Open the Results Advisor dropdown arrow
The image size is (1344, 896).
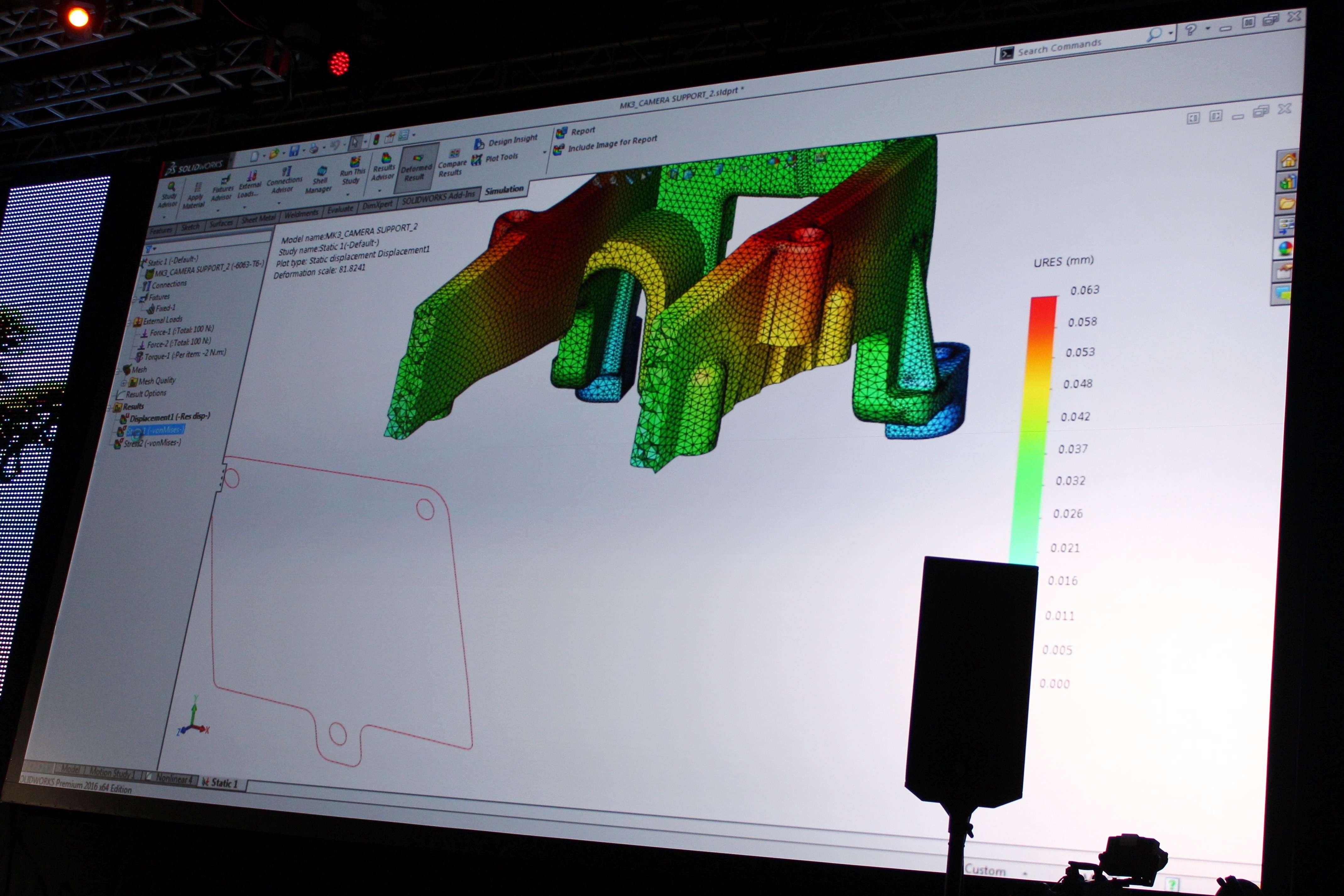click(379, 190)
